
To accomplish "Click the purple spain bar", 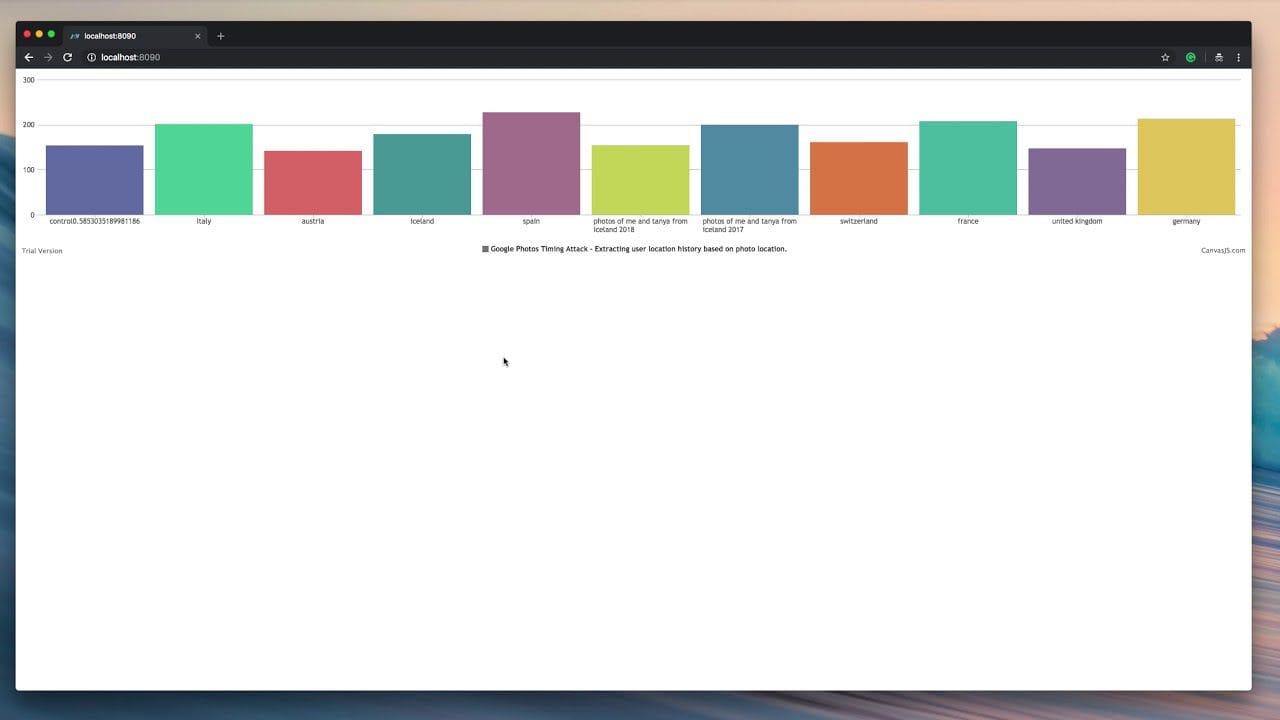I will coord(531,164).
